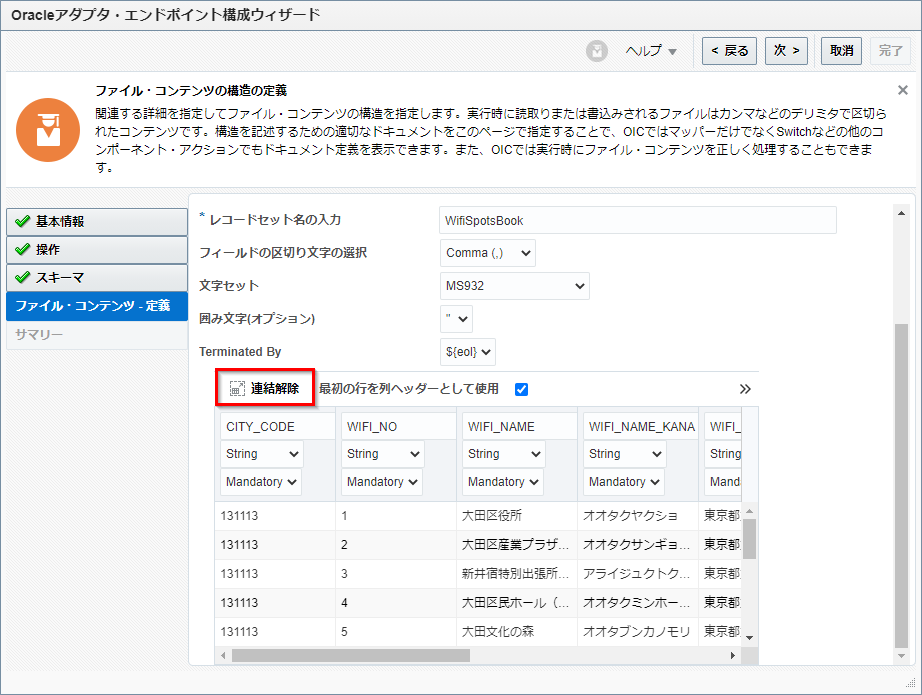Screen dimensions: 922x695
Task: Expand hidden toolbar items with double chevron
Action: coord(745,389)
